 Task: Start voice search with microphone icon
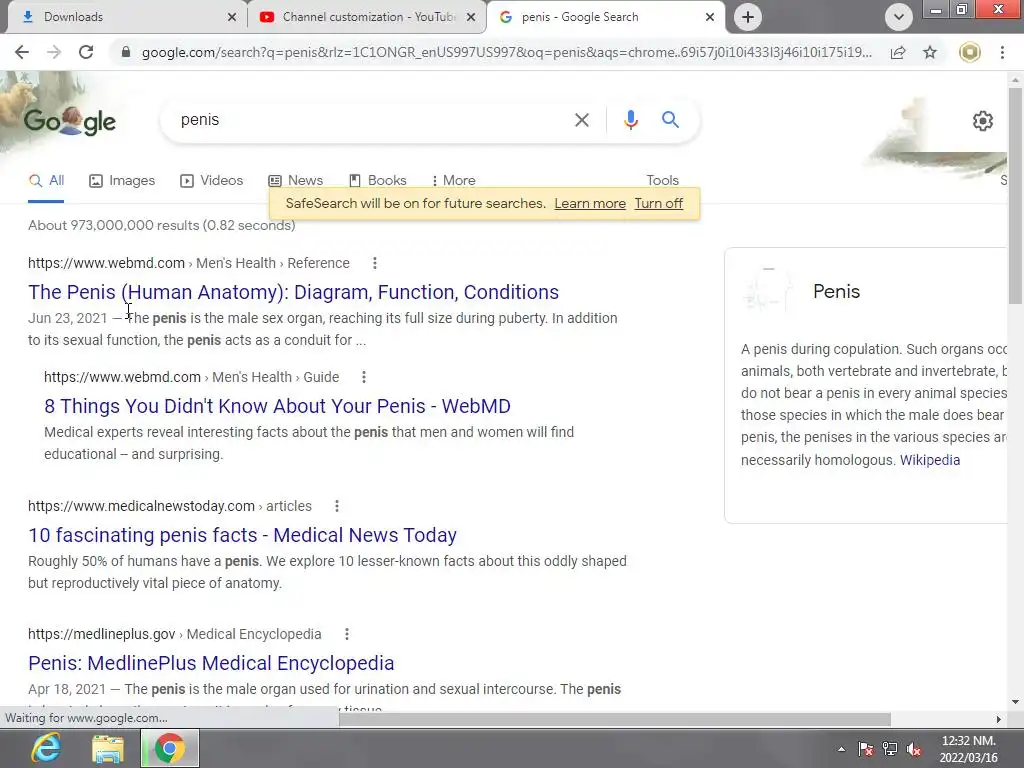(630, 120)
